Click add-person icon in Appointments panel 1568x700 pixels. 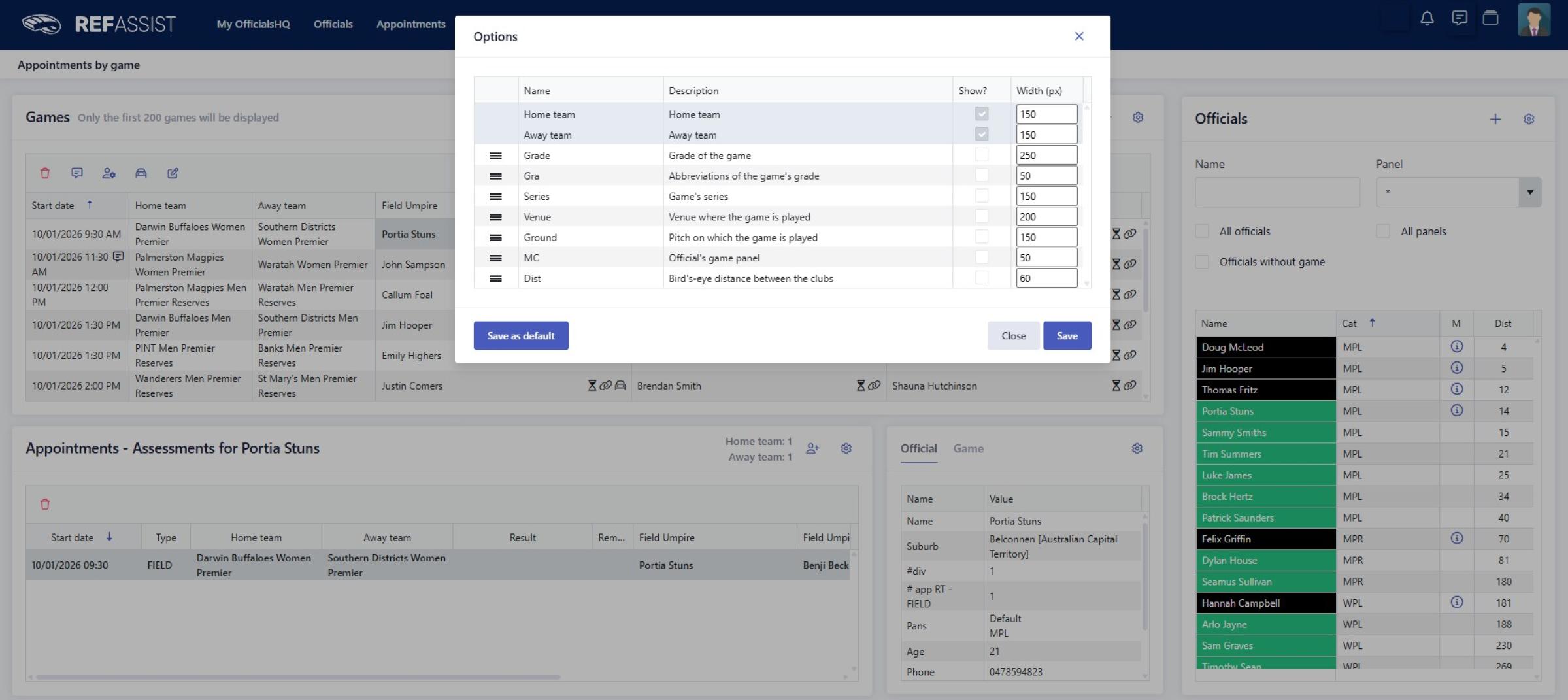point(812,448)
